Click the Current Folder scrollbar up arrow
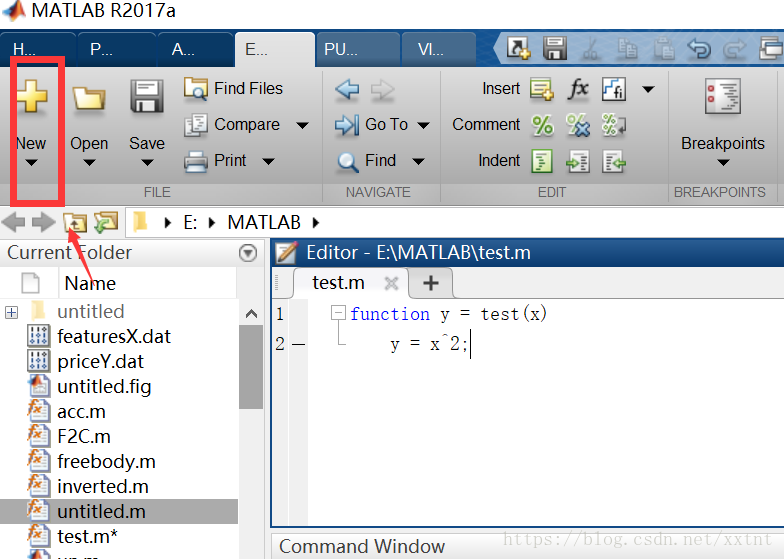784x559 pixels. (x=252, y=314)
